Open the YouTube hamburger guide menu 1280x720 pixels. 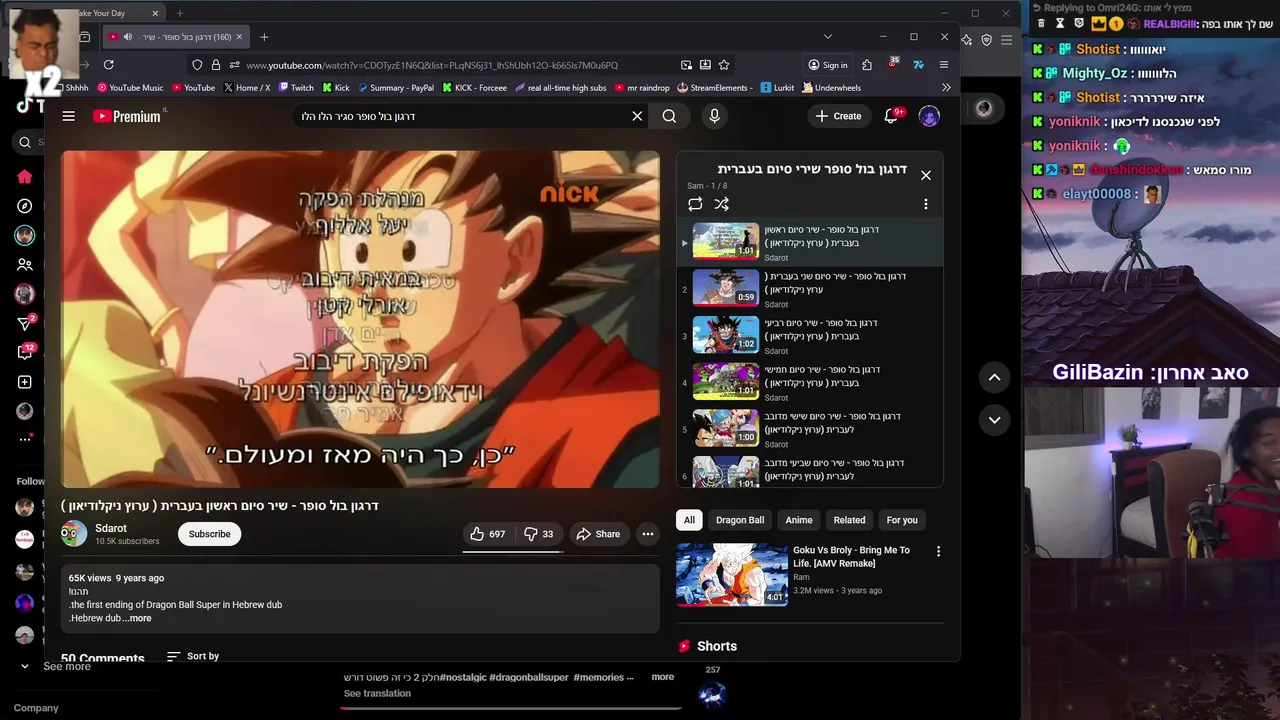[68, 116]
